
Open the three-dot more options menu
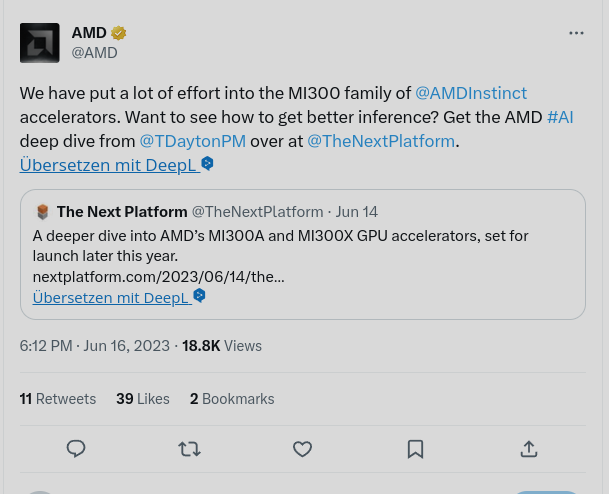(x=576, y=33)
